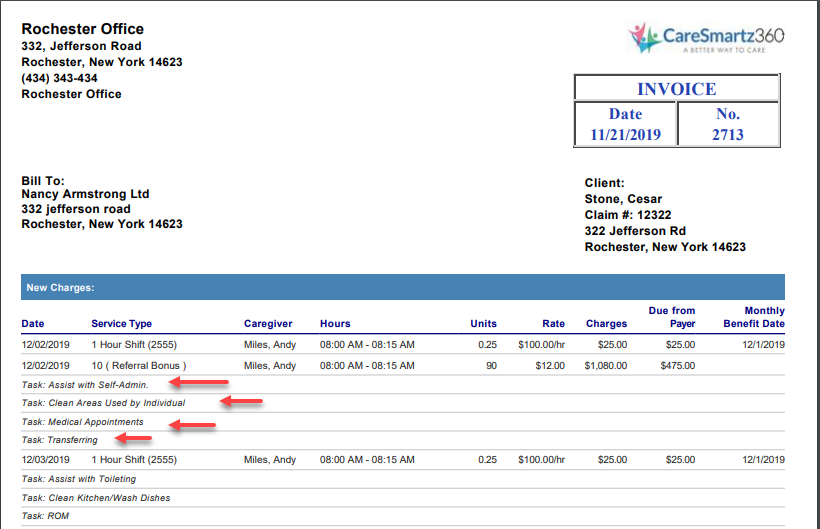Click the Date column header

33,324
